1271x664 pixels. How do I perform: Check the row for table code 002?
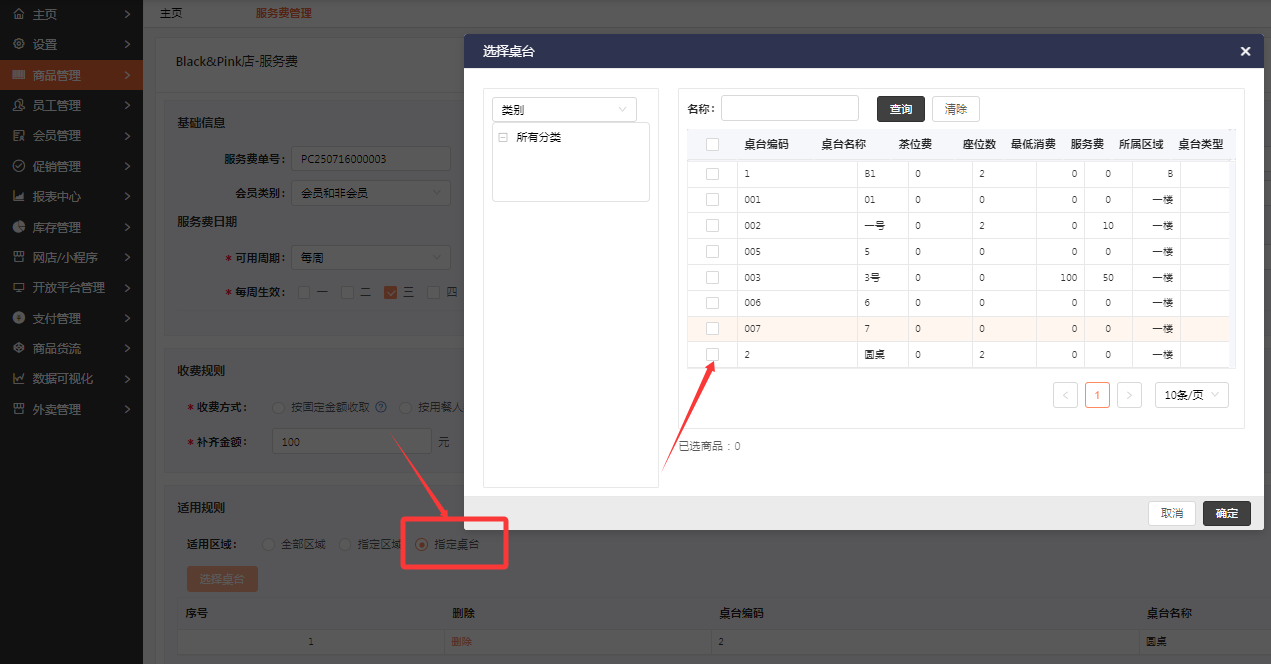pyautogui.click(x=712, y=225)
